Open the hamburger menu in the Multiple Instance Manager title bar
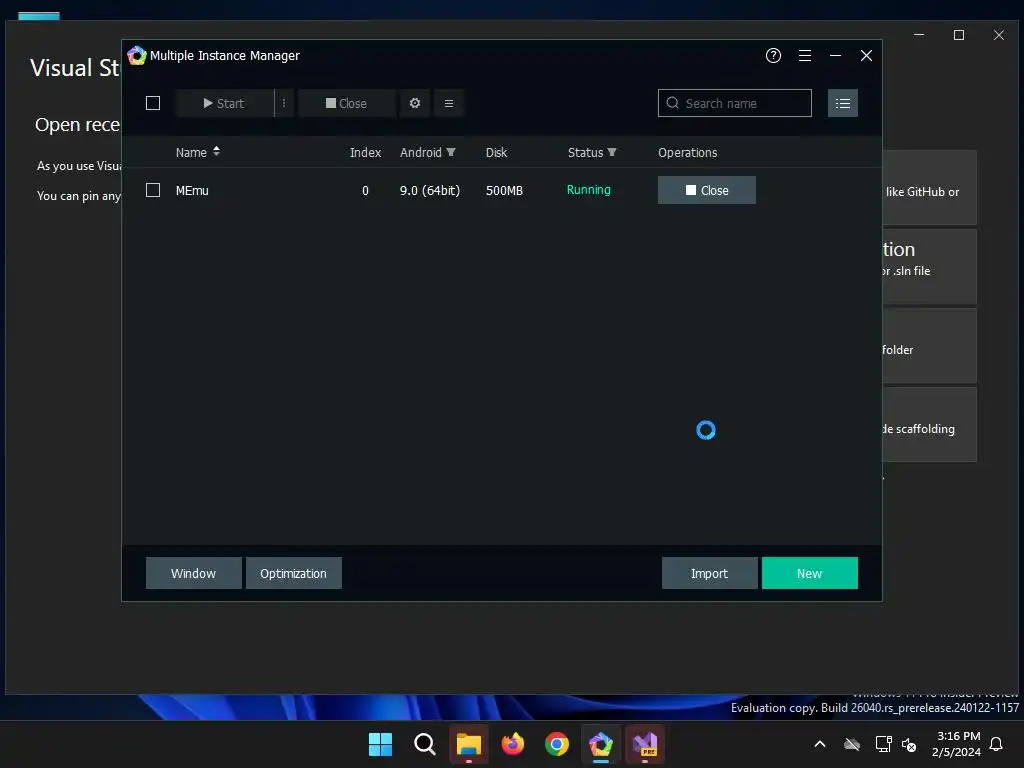The image size is (1024, 768). click(805, 56)
